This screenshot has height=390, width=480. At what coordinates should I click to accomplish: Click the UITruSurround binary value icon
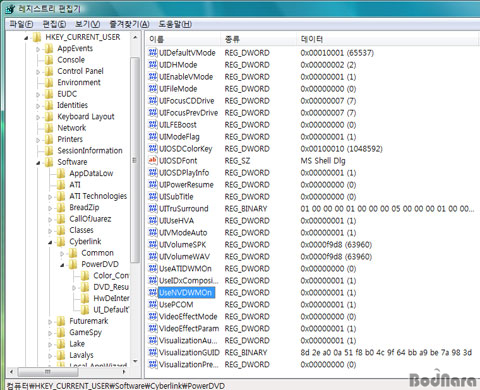(x=153, y=209)
